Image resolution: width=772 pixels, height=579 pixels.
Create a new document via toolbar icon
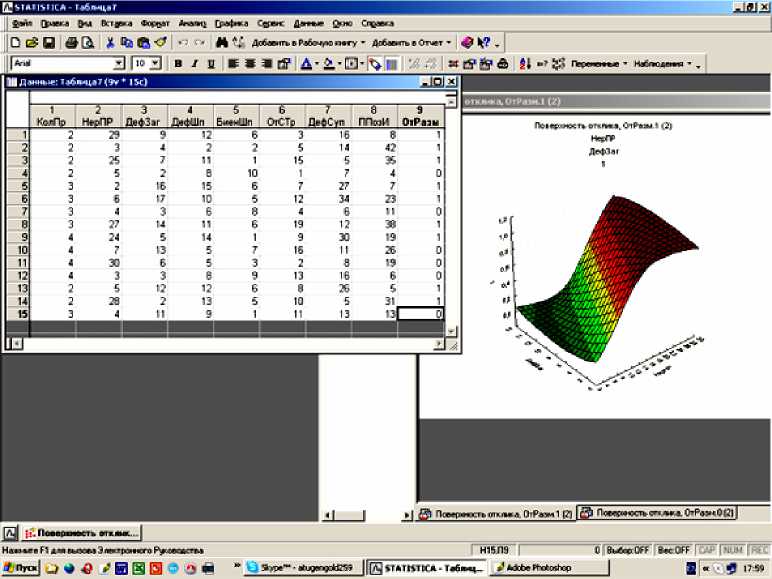[15, 43]
